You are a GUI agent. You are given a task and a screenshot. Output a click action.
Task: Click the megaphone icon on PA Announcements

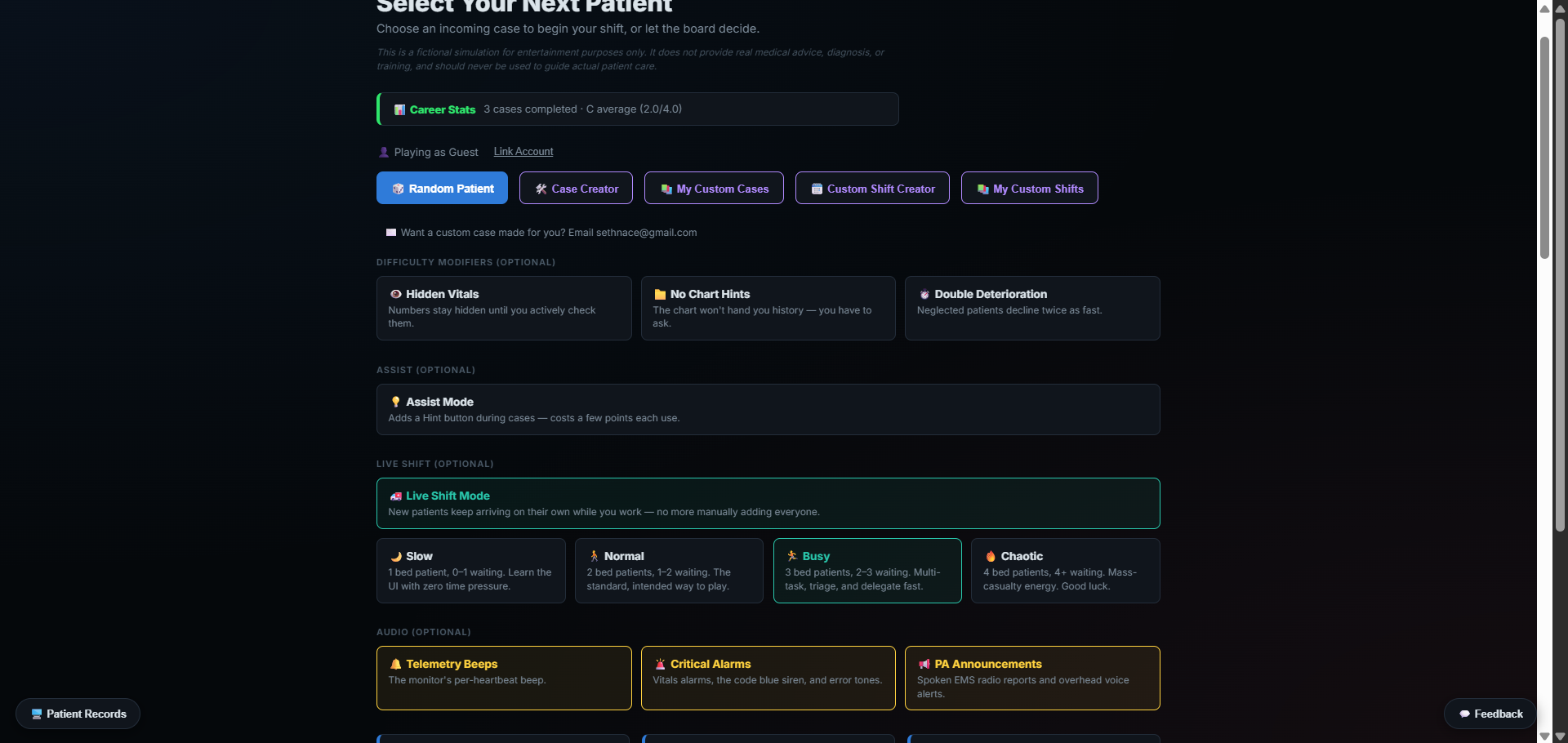(x=924, y=664)
